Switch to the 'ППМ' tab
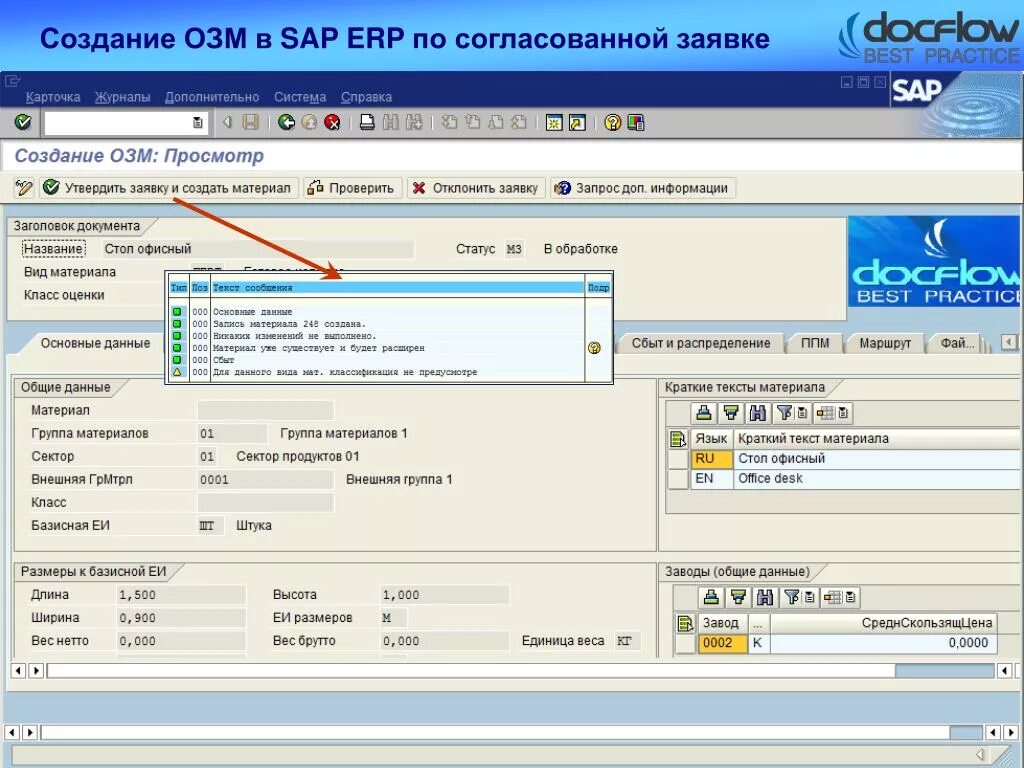 (x=815, y=343)
